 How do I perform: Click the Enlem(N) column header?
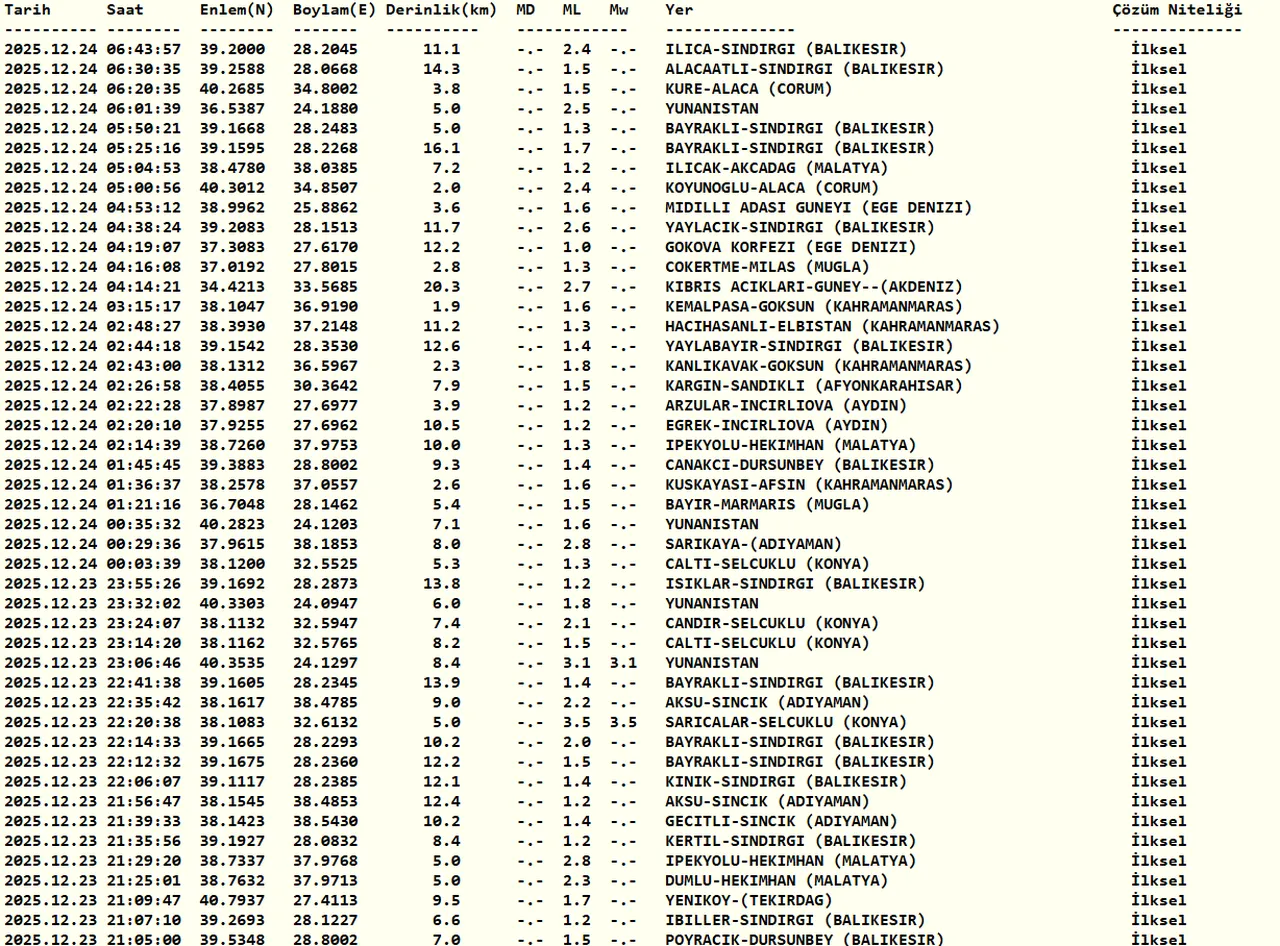coord(236,10)
